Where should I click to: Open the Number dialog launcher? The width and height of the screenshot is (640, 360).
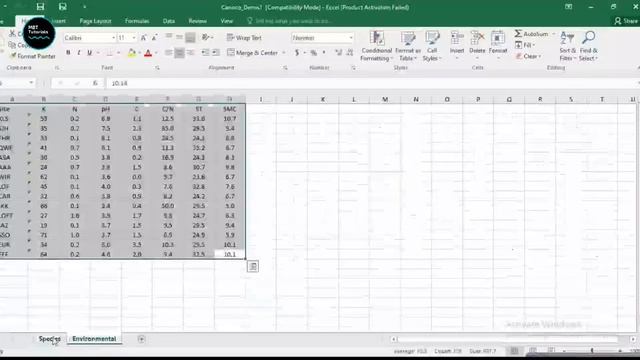coord(353,68)
